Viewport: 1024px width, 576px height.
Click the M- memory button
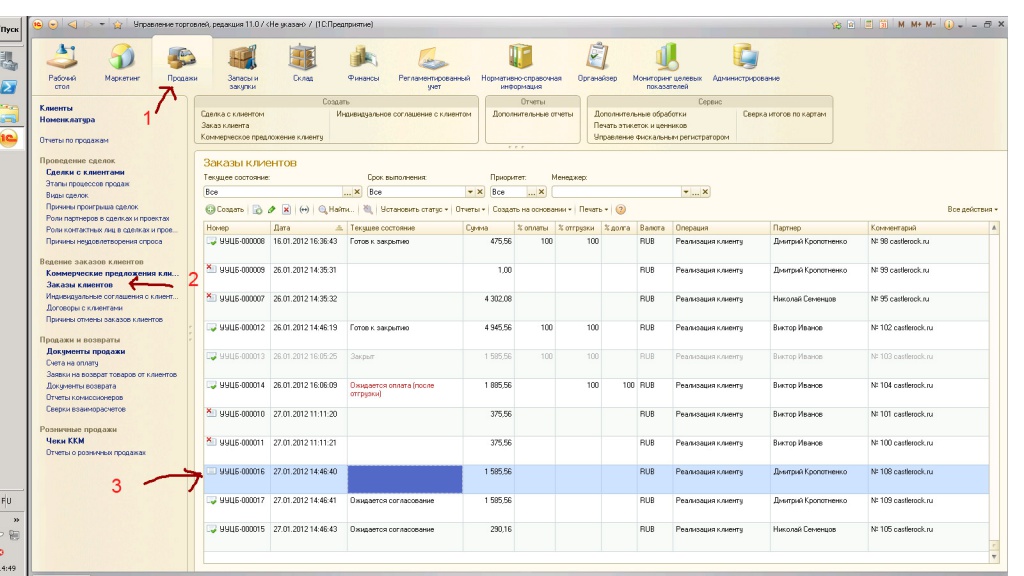click(931, 25)
